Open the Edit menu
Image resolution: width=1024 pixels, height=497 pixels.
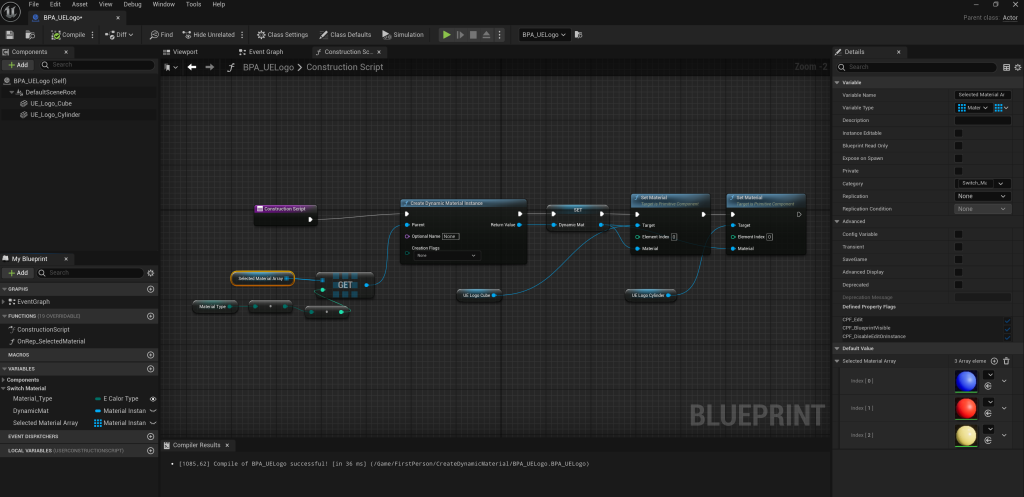[56, 4]
